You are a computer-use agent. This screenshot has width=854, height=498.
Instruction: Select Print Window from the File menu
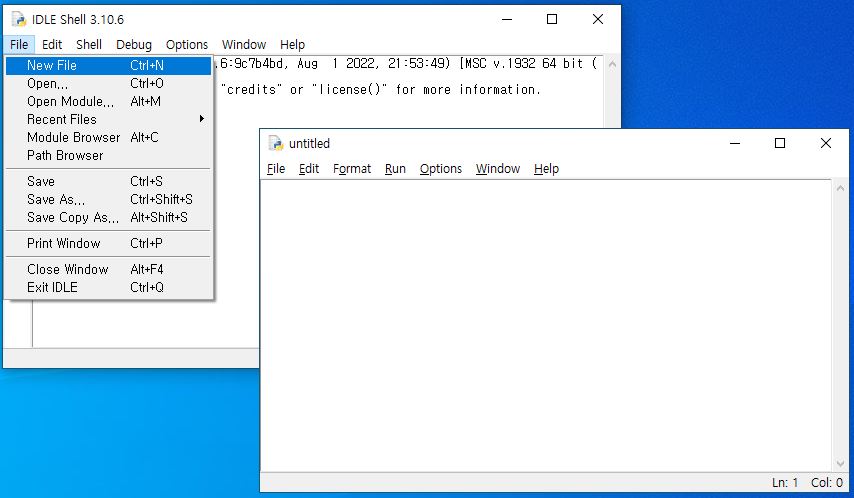(x=108, y=244)
